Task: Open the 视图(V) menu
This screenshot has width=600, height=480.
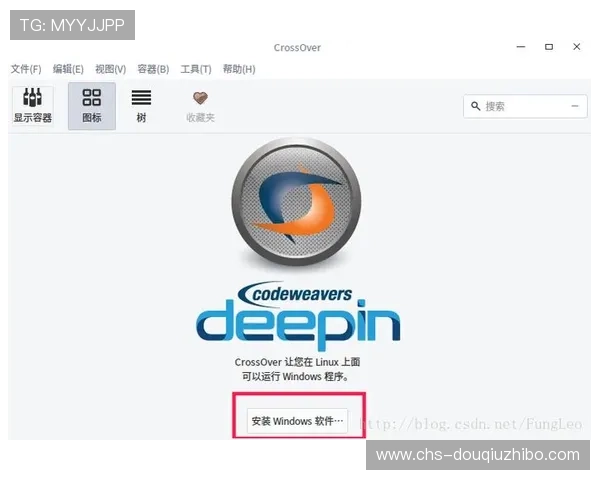Action: pos(111,69)
